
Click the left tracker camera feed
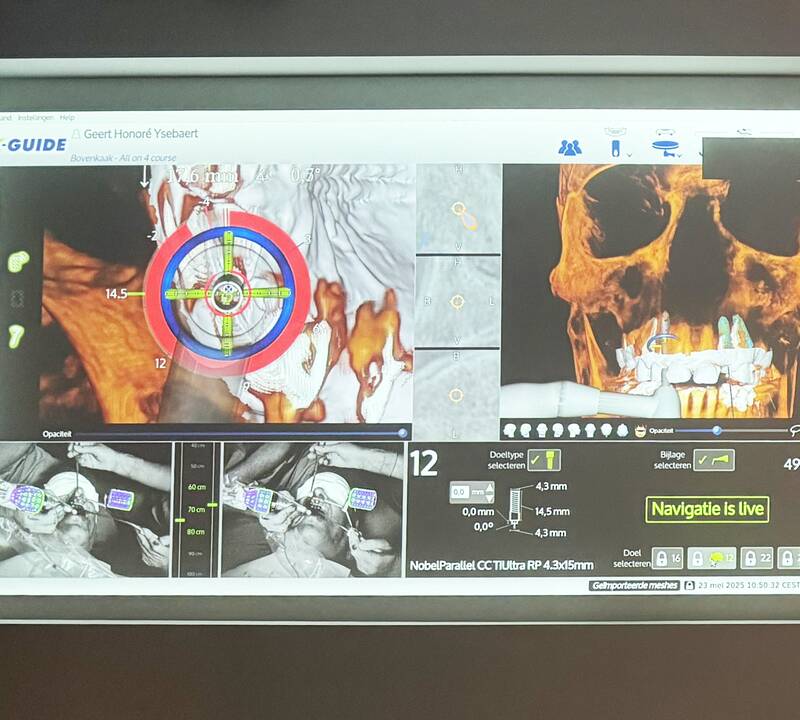point(85,510)
